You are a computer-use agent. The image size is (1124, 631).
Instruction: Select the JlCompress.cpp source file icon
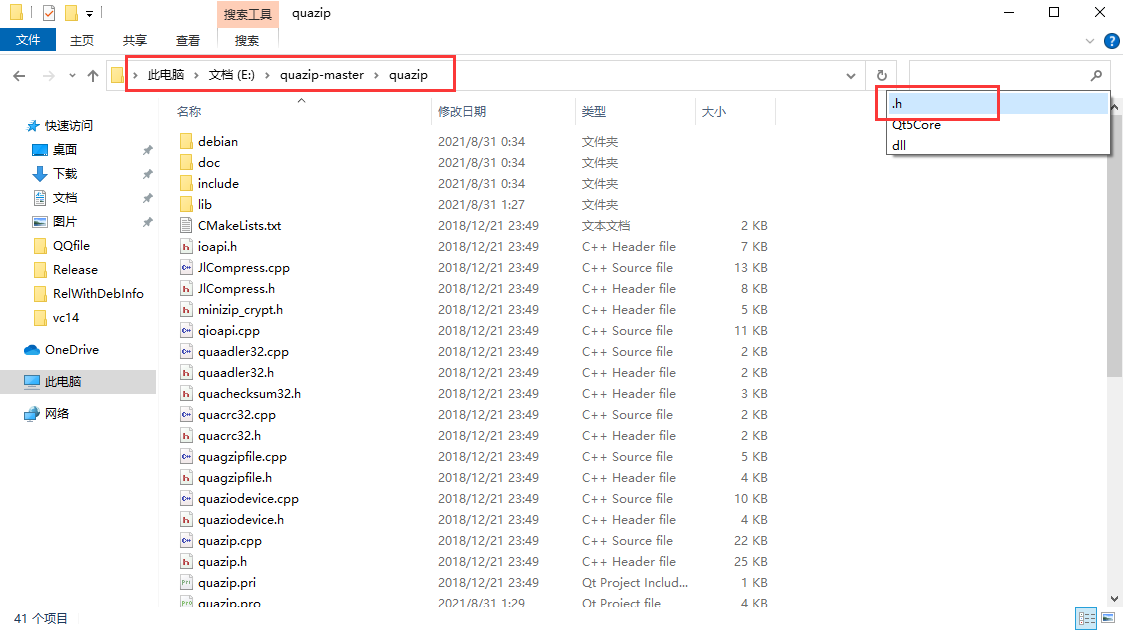click(x=186, y=267)
